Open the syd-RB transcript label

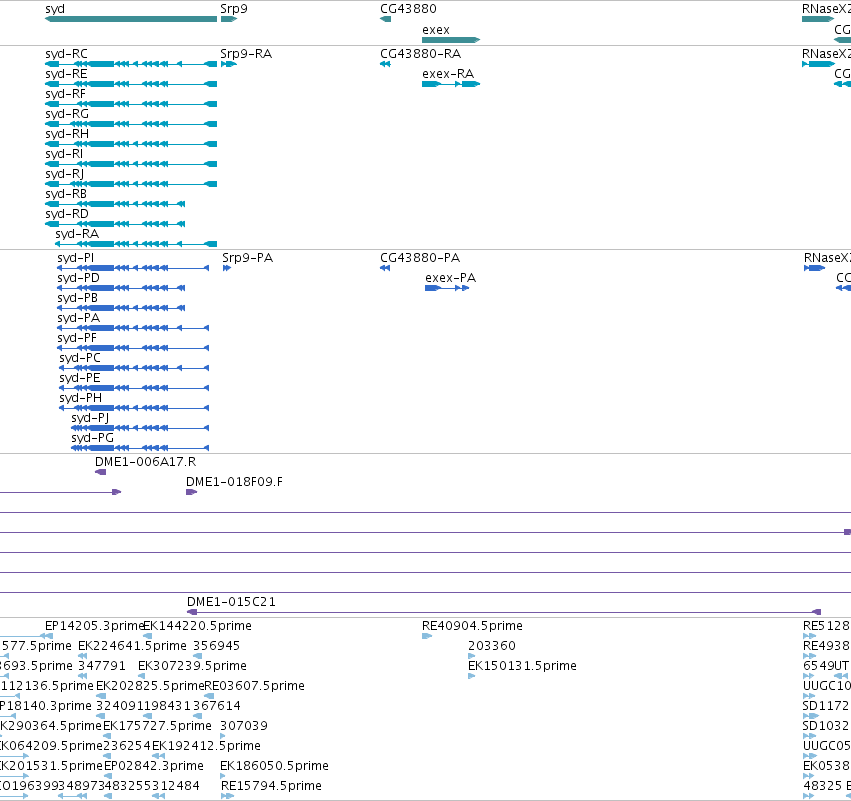tap(66, 194)
